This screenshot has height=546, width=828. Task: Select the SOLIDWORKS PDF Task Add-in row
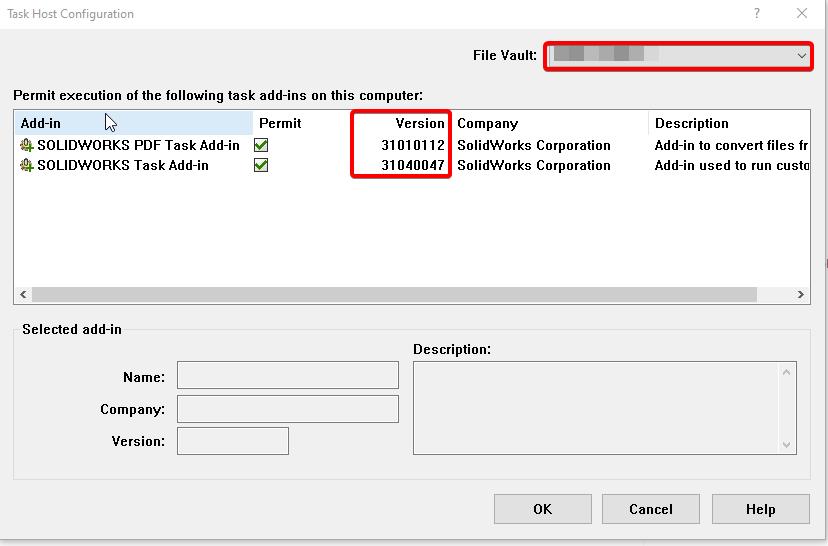(412, 145)
